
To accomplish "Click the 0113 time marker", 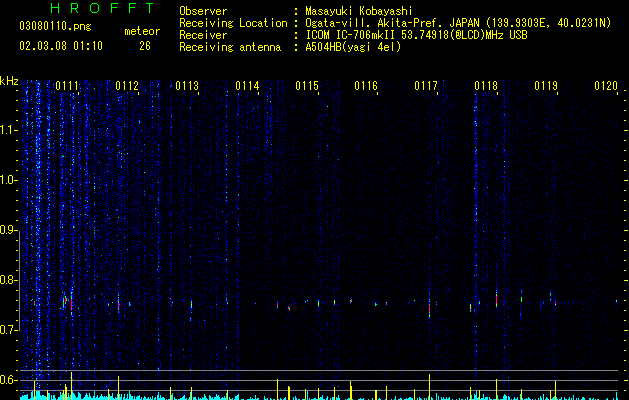I will pos(187,86).
